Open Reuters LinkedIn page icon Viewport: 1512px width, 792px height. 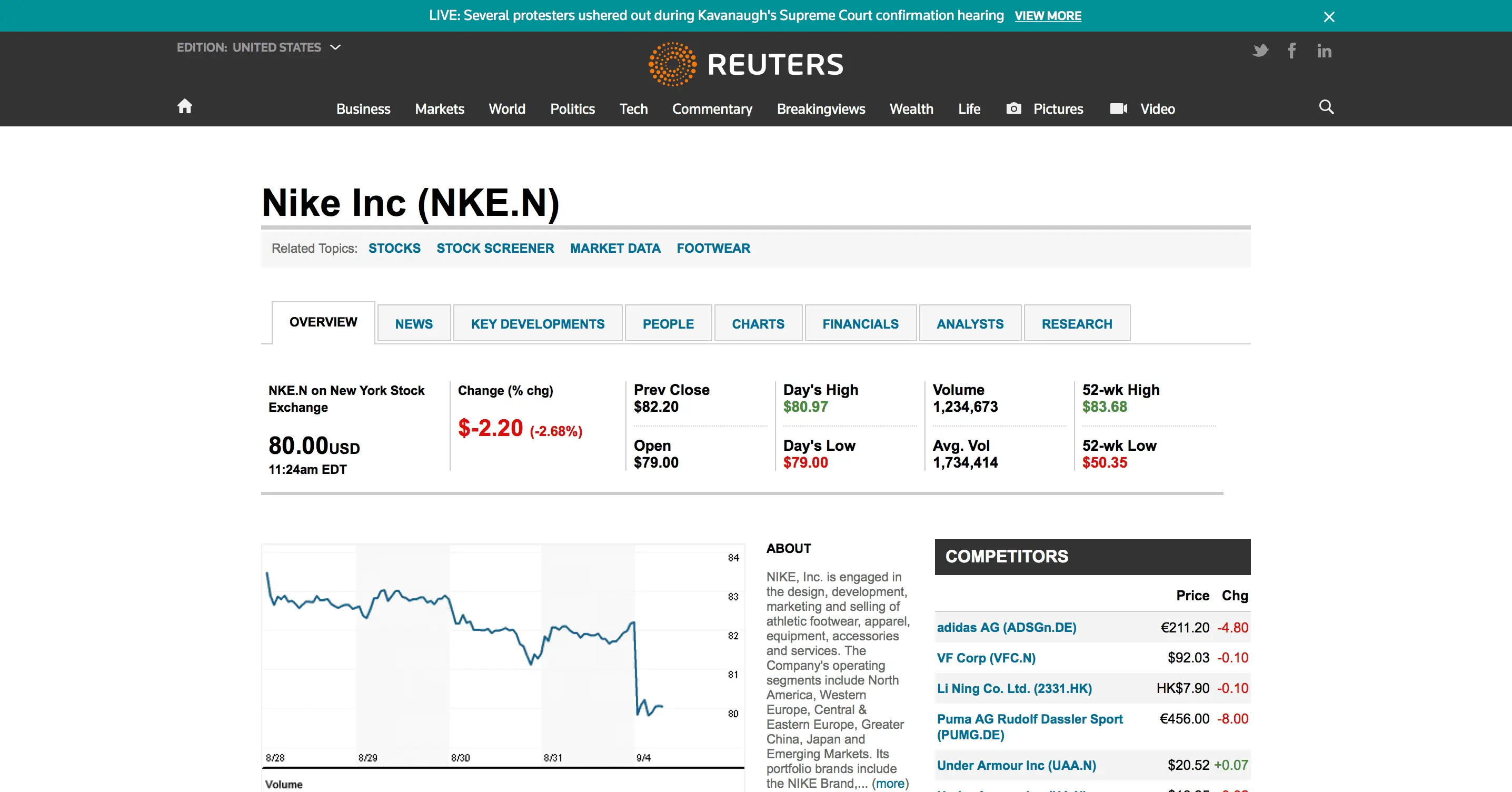(x=1324, y=51)
